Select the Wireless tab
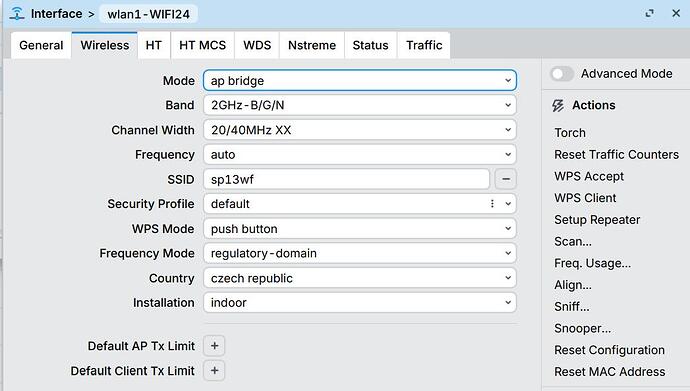 pos(105,45)
